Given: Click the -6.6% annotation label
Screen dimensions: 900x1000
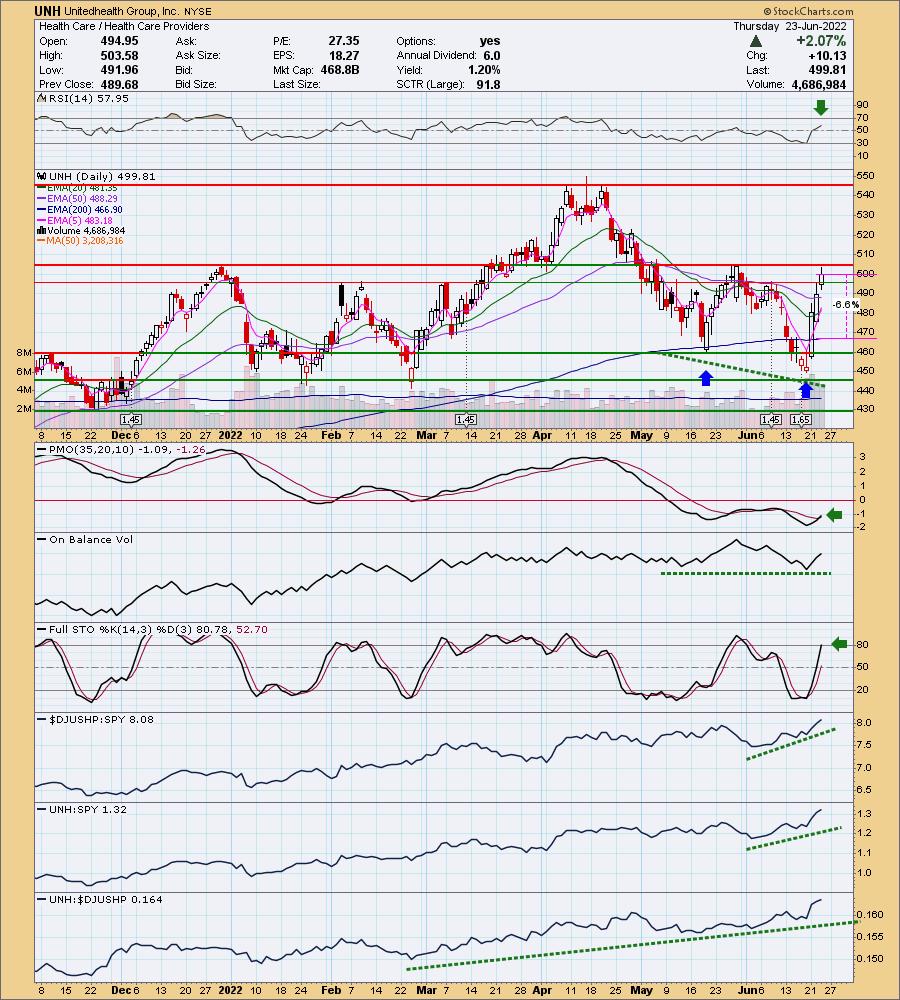Looking at the screenshot, I should [x=846, y=305].
